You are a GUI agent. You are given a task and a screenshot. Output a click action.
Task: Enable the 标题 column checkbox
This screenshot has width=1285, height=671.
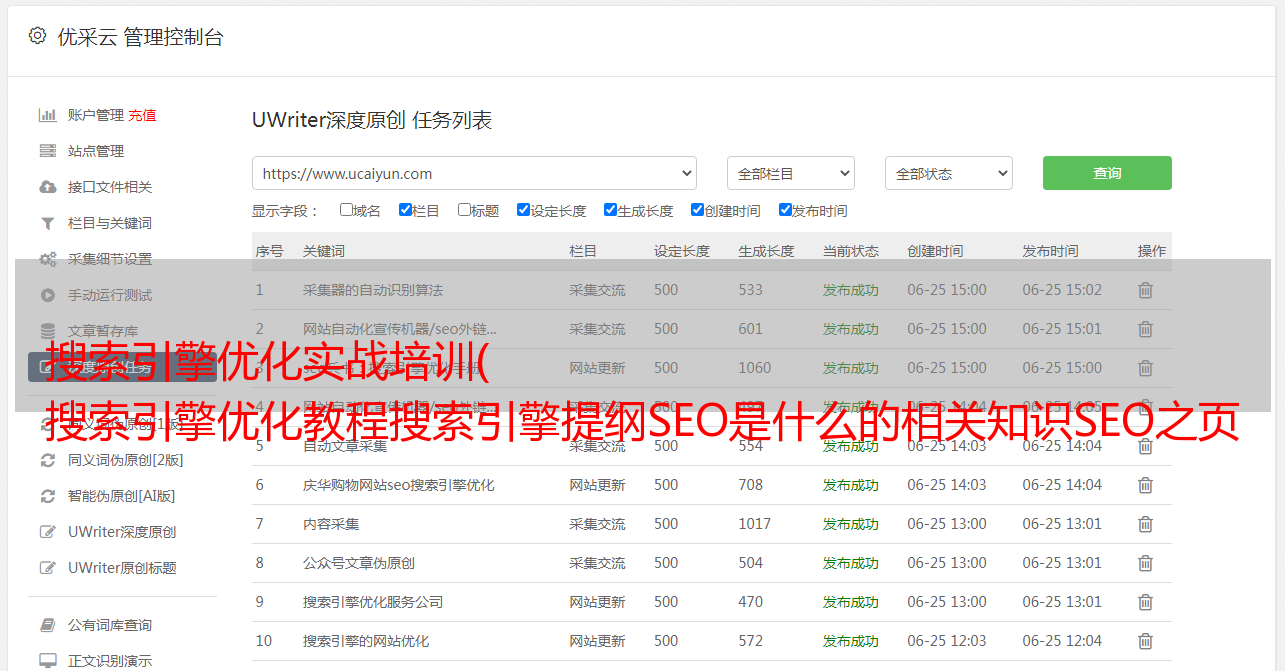[464, 210]
